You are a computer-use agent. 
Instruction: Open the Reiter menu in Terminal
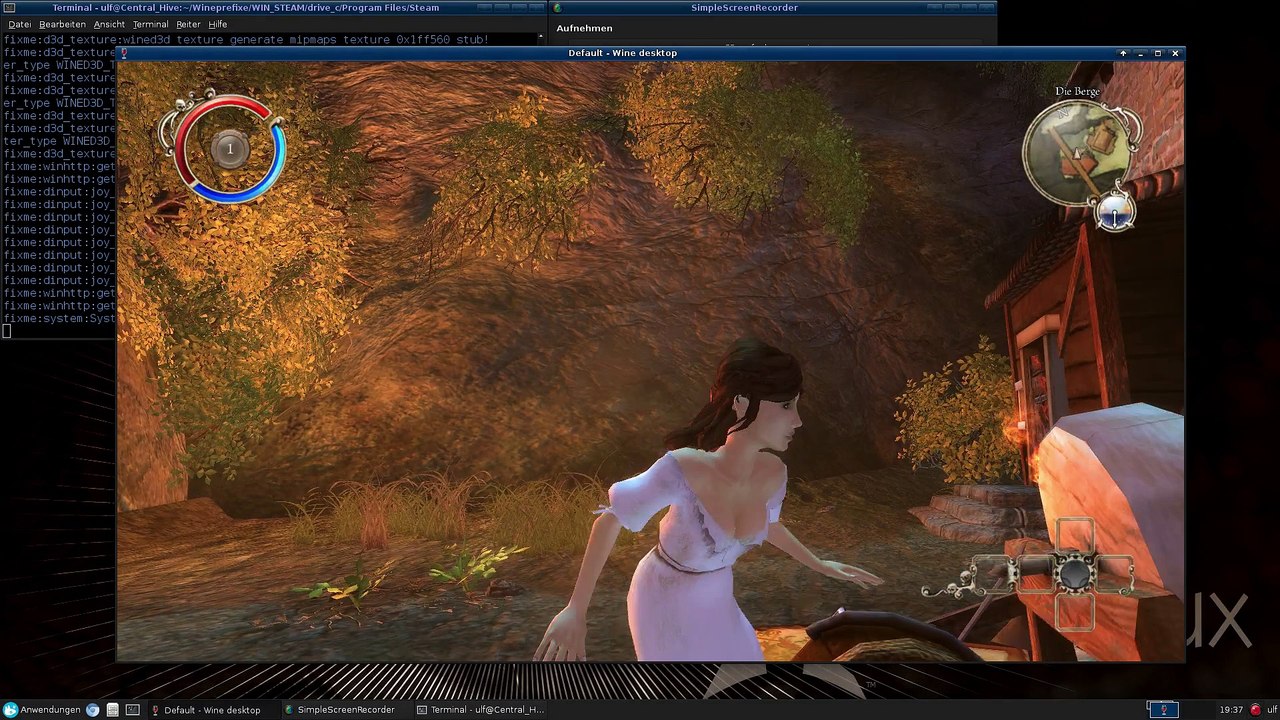click(x=188, y=24)
